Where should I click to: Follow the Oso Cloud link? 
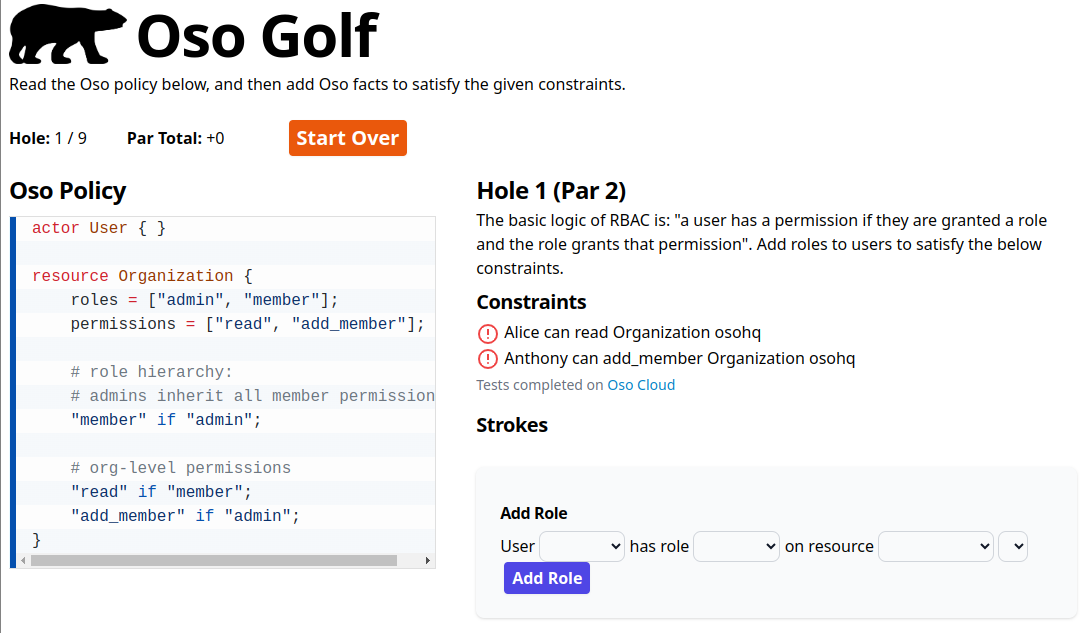click(x=641, y=385)
